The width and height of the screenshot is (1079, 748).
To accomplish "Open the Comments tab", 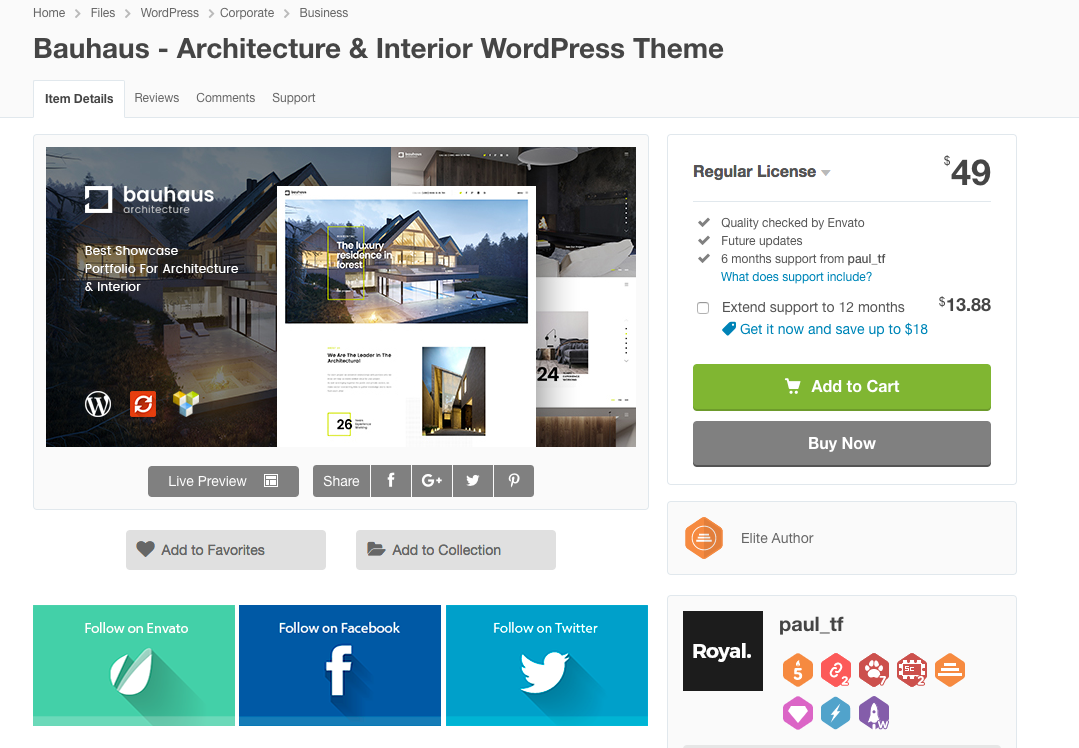I will [x=225, y=98].
